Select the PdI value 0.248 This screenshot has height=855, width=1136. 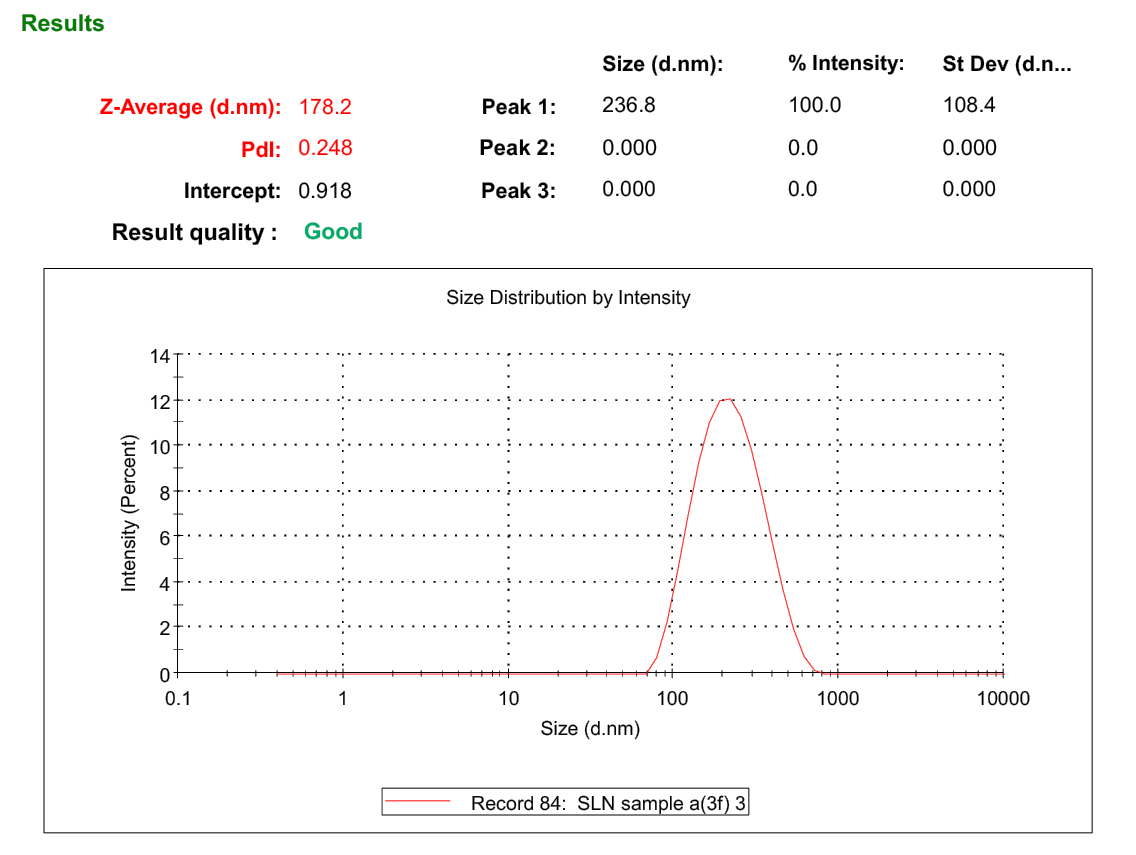[x=325, y=148]
